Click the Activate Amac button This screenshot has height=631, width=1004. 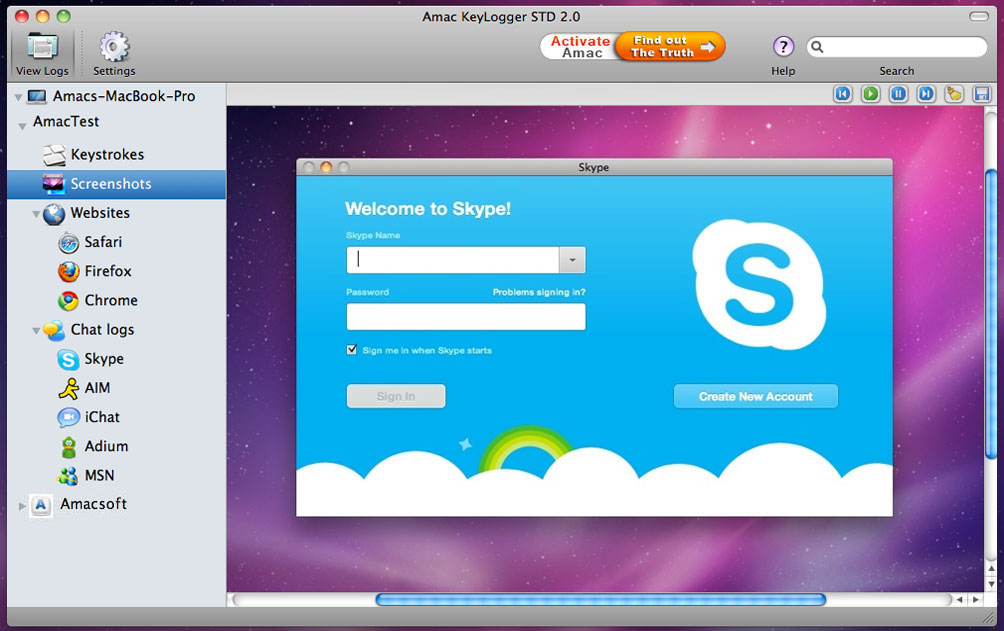[x=579, y=47]
